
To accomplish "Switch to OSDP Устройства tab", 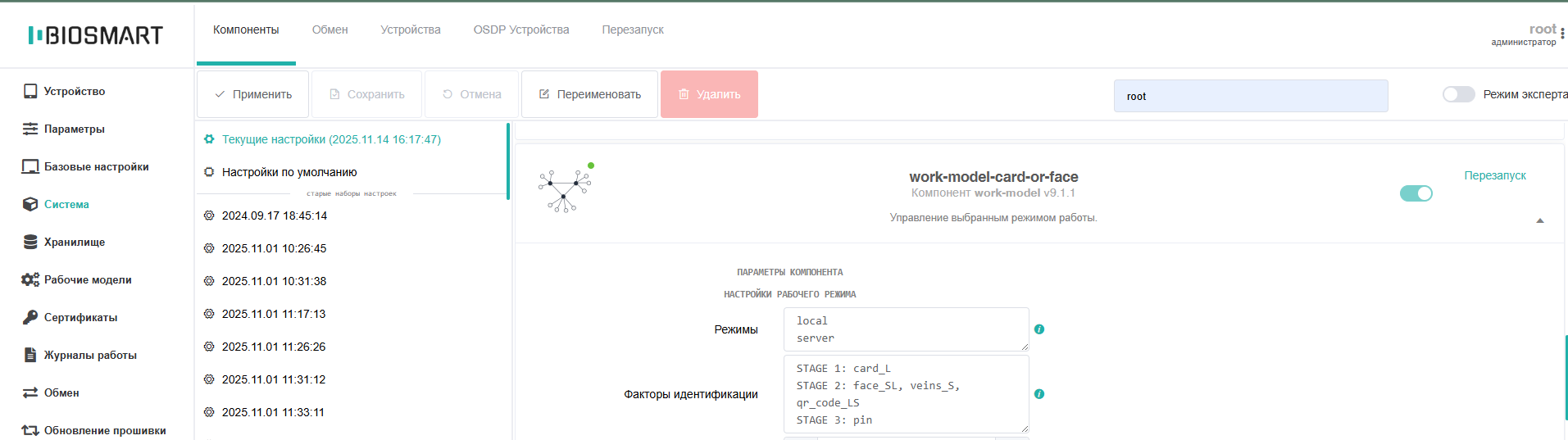I will 521,29.
